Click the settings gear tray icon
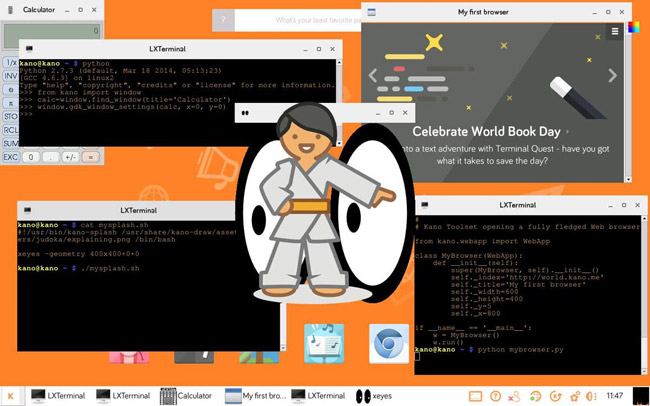 pyautogui.click(x=575, y=396)
